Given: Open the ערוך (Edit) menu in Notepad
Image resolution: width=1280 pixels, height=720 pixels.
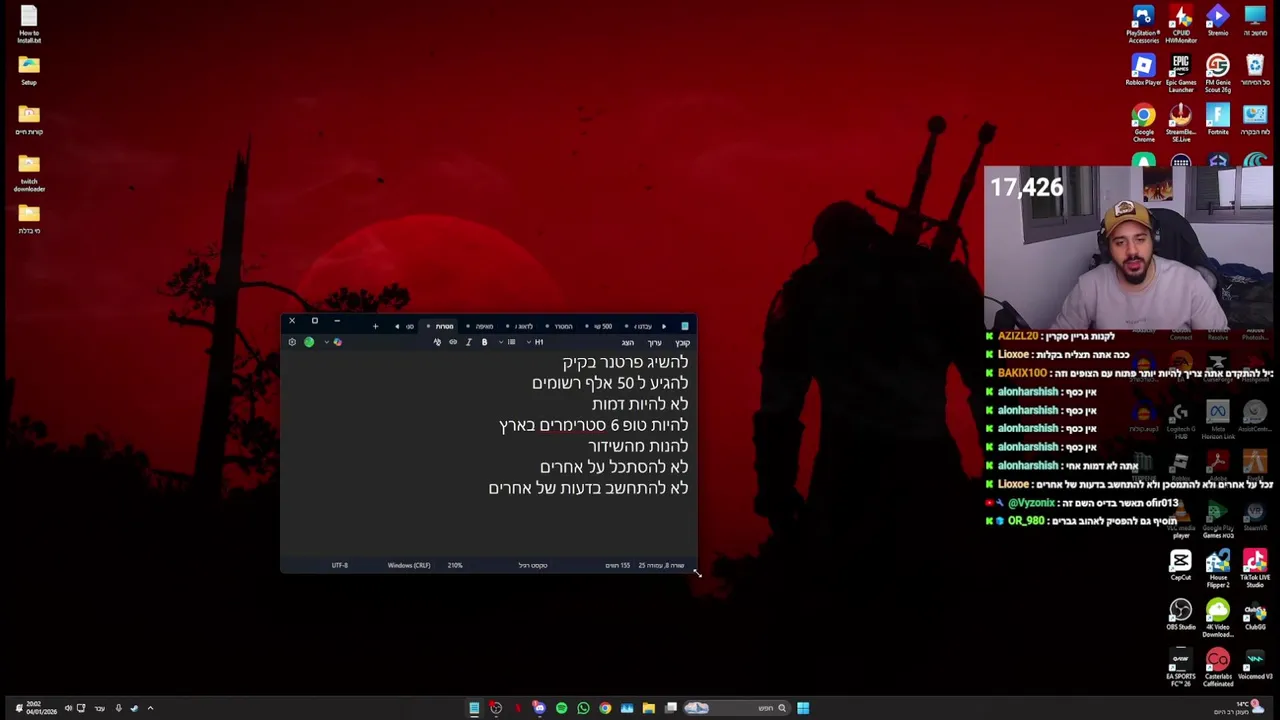Looking at the screenshot, I should point(655,343).
